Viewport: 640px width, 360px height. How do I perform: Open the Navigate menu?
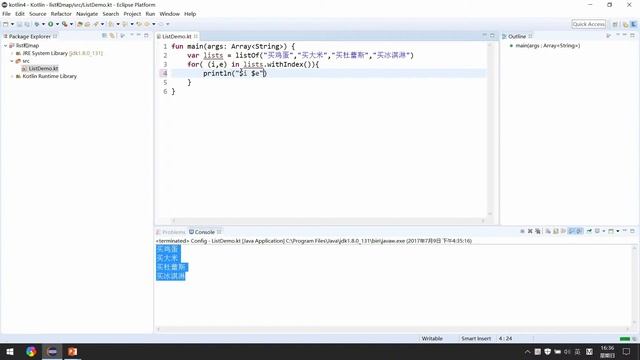[x=87, y=14]
